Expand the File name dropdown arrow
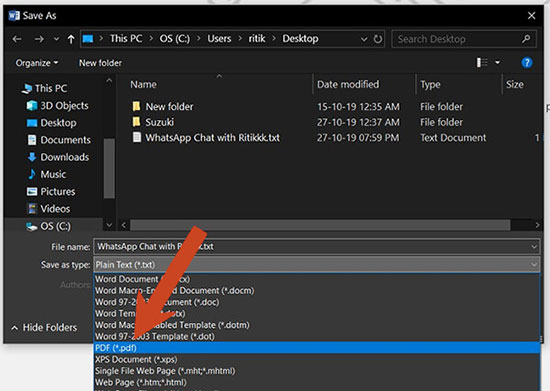 pos(534,247)
